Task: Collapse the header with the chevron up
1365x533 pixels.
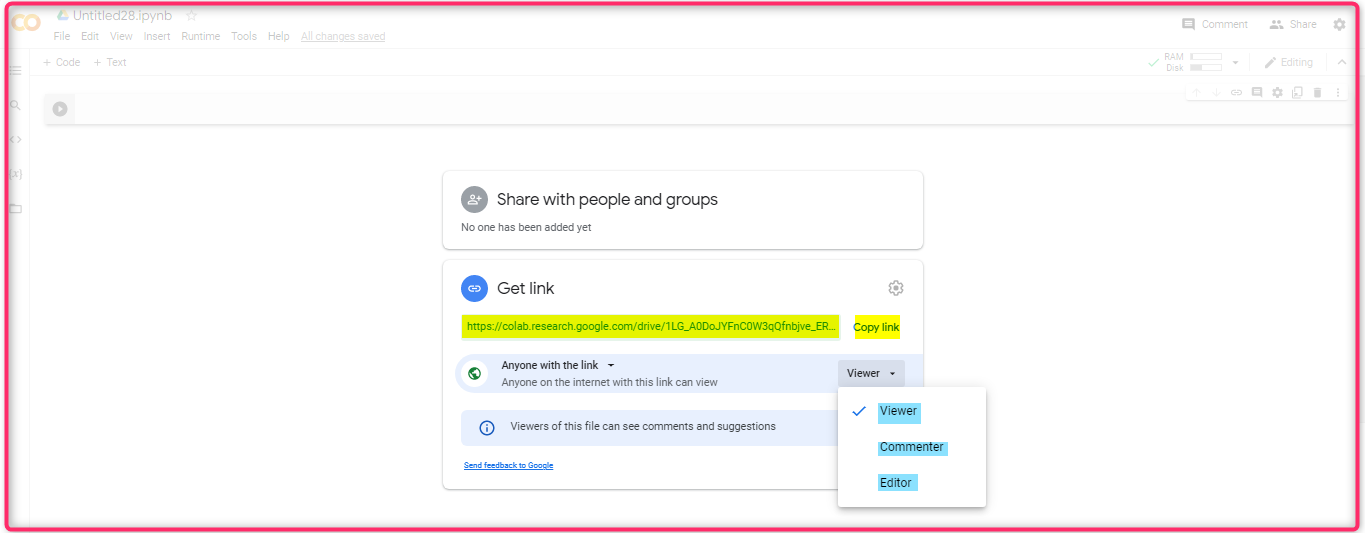Action: pos(1342,62)
